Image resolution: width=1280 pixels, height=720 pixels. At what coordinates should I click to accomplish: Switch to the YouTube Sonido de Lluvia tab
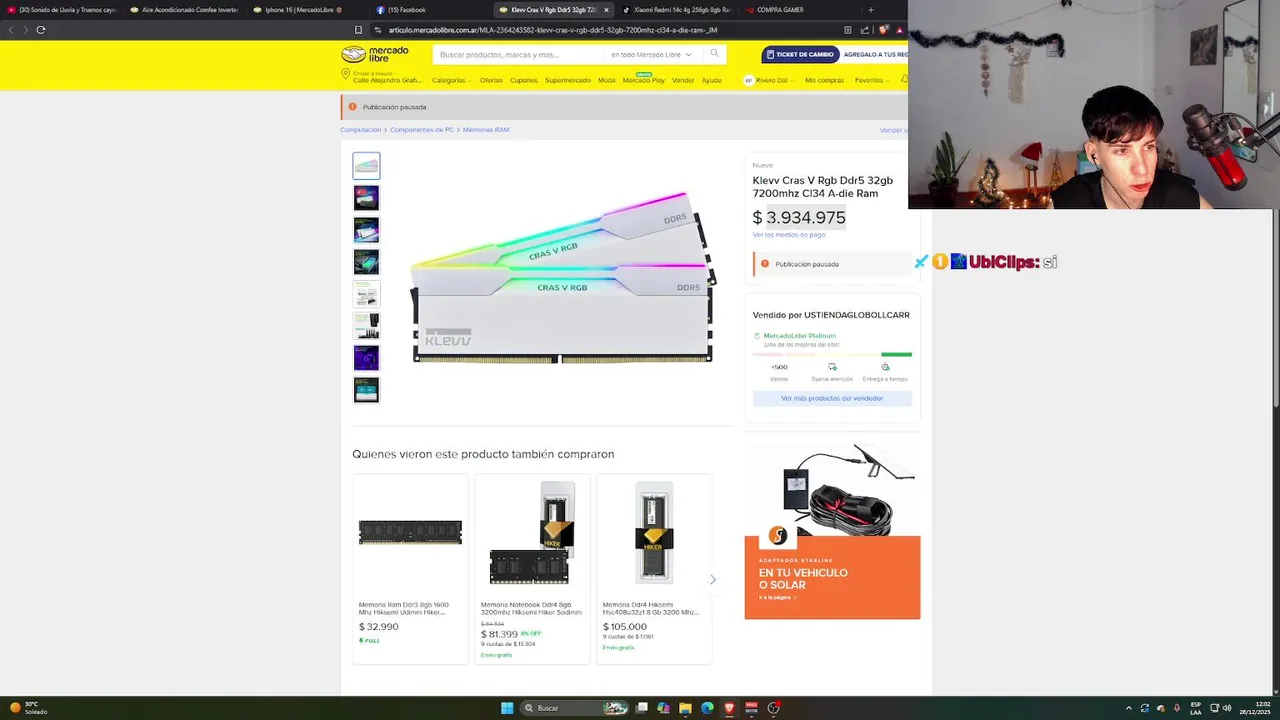[62, 10]
